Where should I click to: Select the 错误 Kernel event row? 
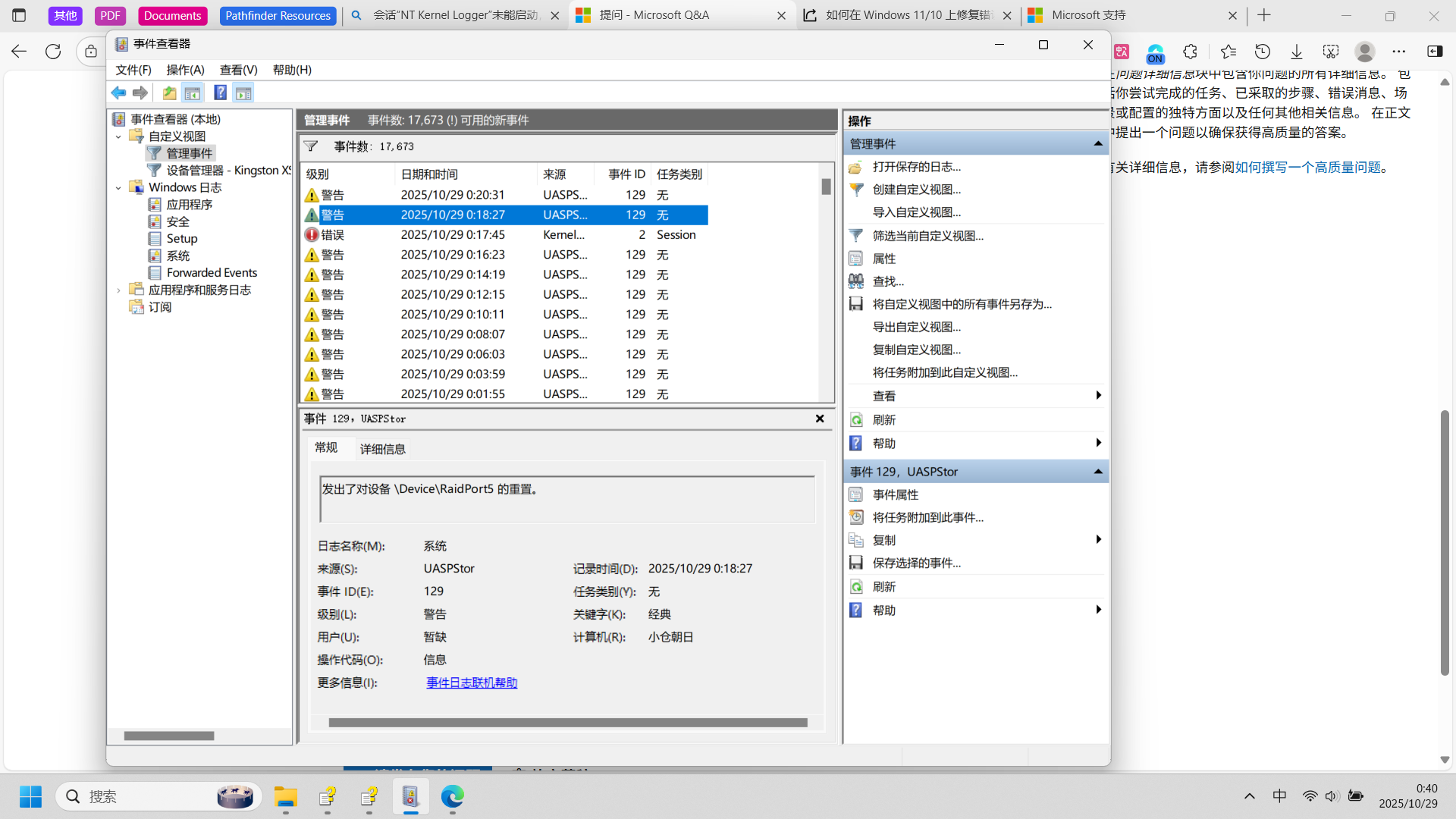pos(504,235)
